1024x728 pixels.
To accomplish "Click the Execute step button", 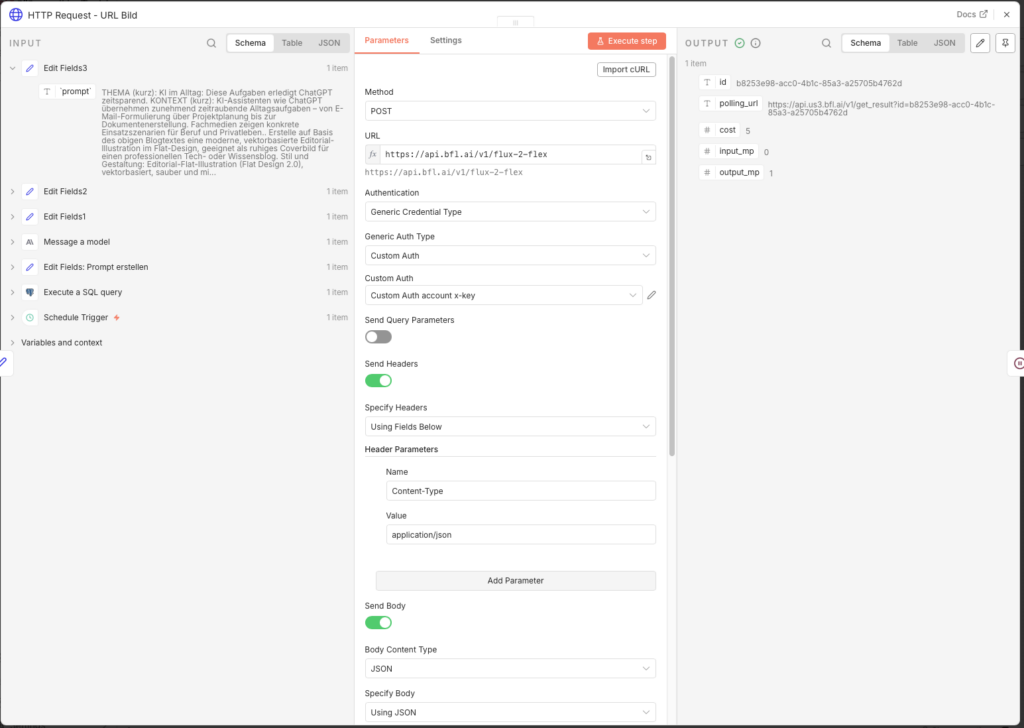I will [x=626, y=41].
